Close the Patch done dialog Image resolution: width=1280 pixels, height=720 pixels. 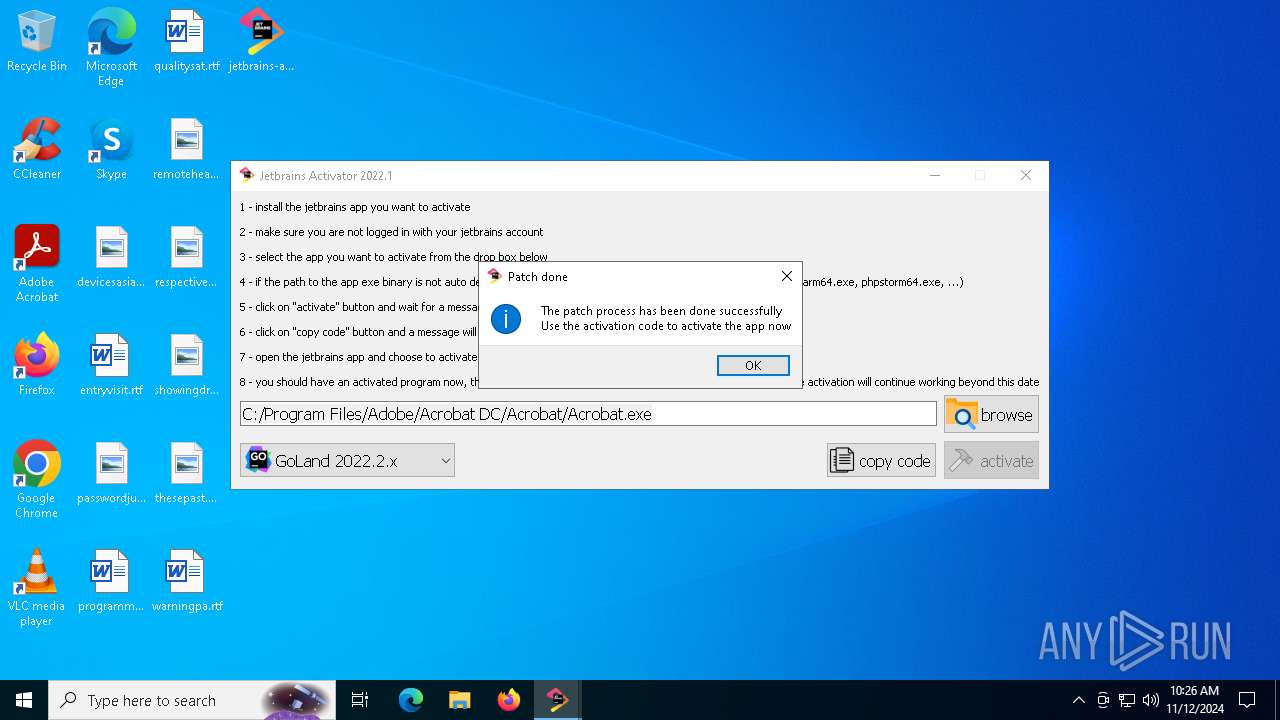click(x=786, y=276)
